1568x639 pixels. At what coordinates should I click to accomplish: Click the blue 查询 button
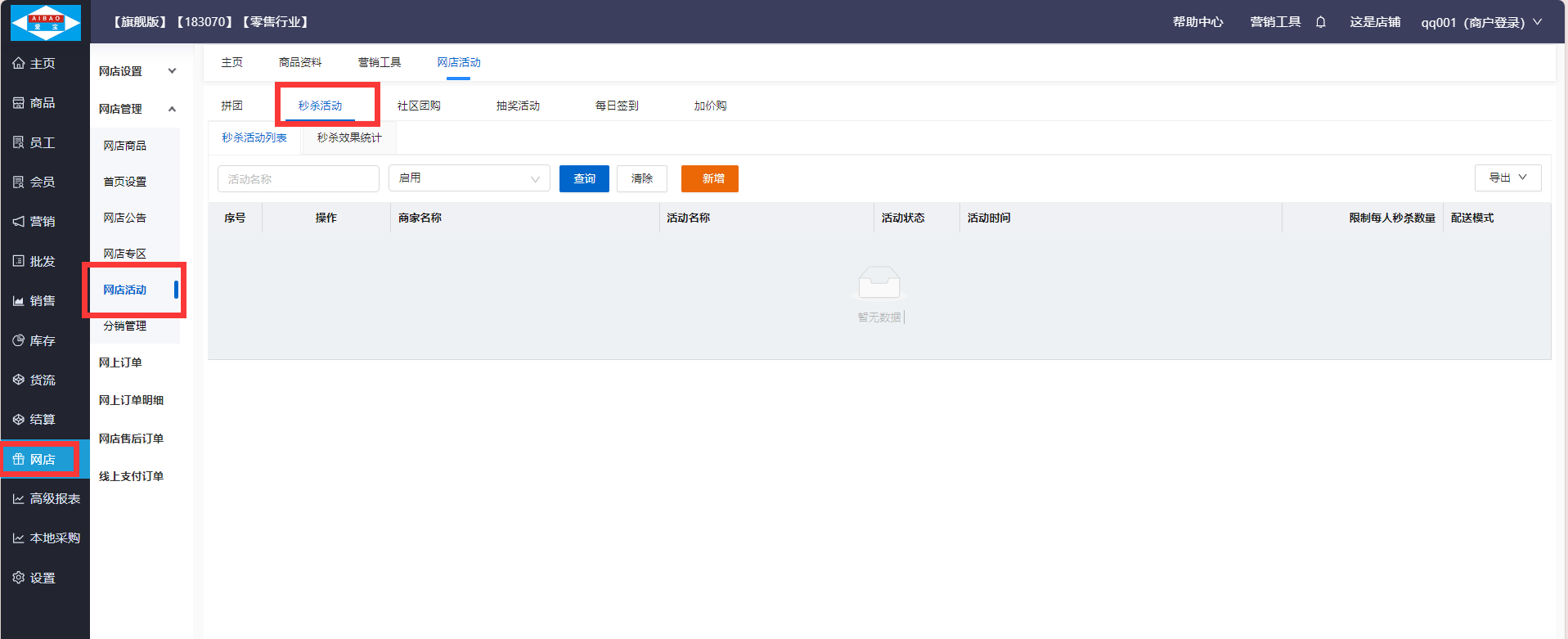point(584,178)
